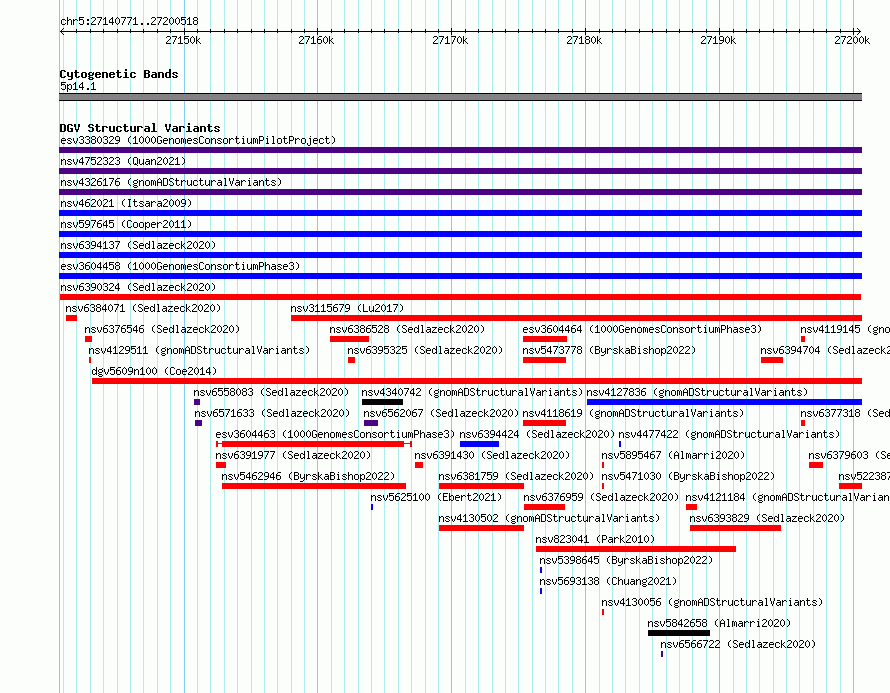Click the red nsv6393829 variant bar
The height and width of the screenshot is (693, 890).
[x=736, y=528]
